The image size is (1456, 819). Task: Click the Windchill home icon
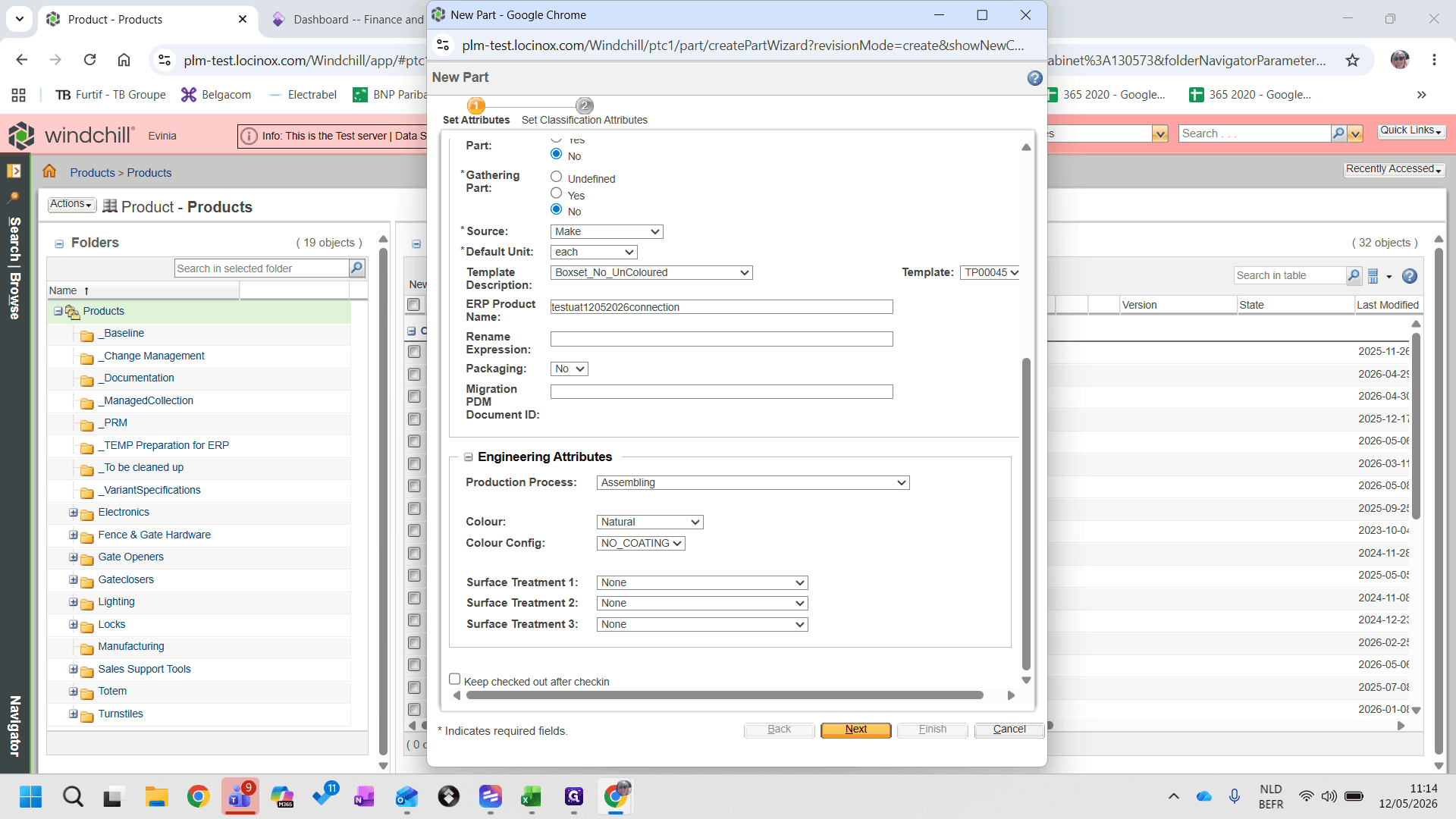(49, 171)
